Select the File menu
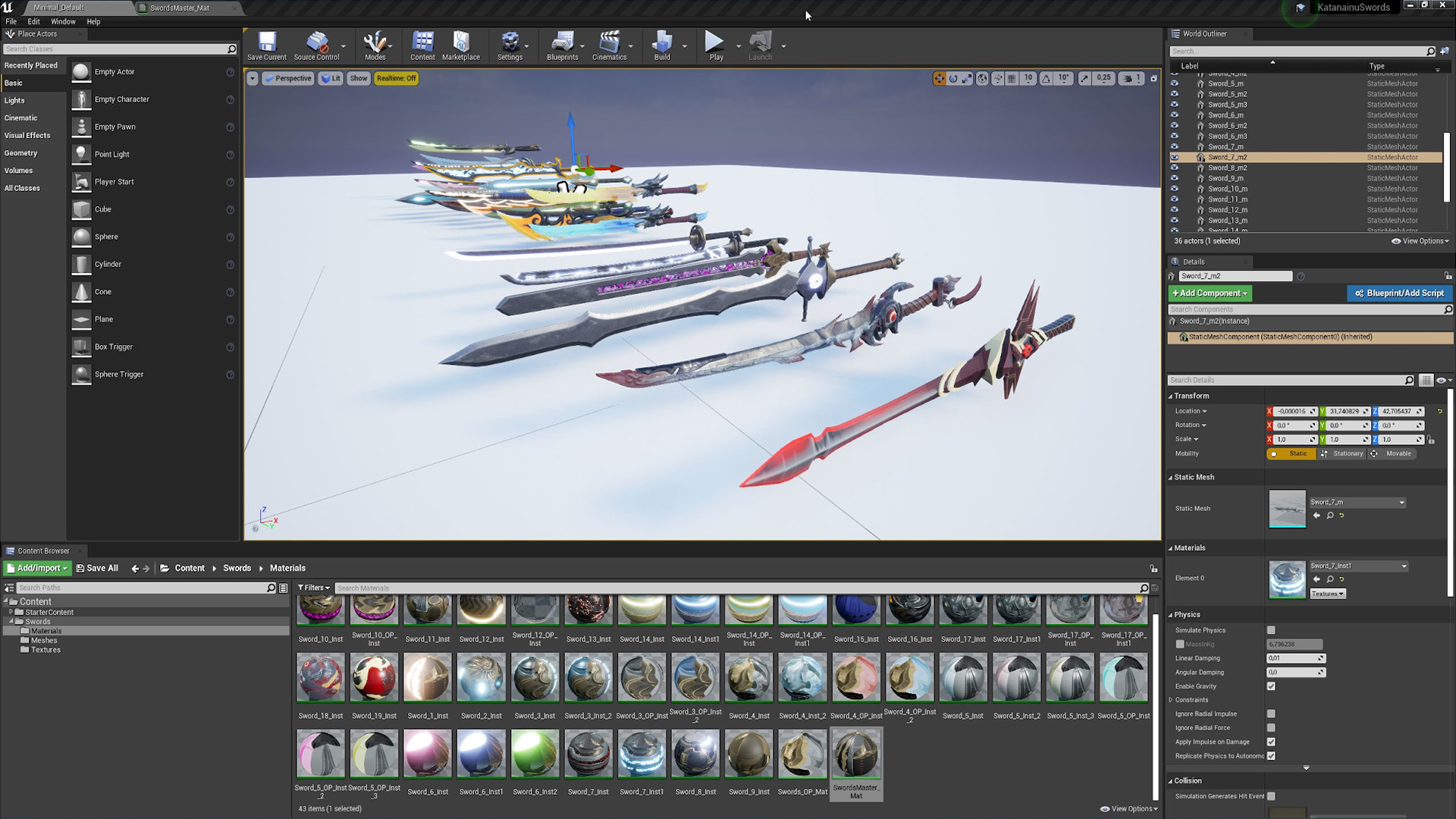 [x=11, y=20]
